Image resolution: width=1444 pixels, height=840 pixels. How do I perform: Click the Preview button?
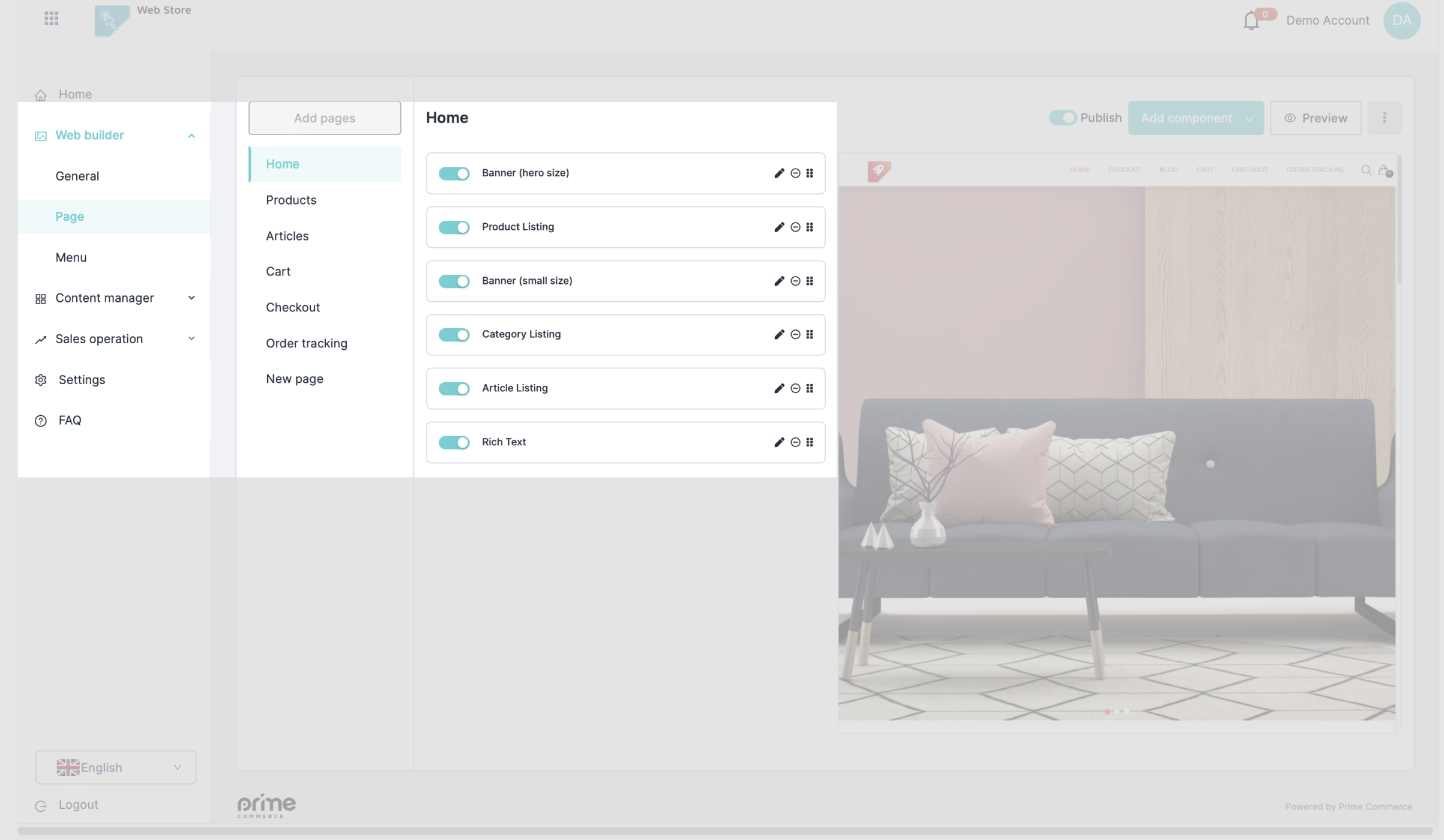pos(1315,118)
